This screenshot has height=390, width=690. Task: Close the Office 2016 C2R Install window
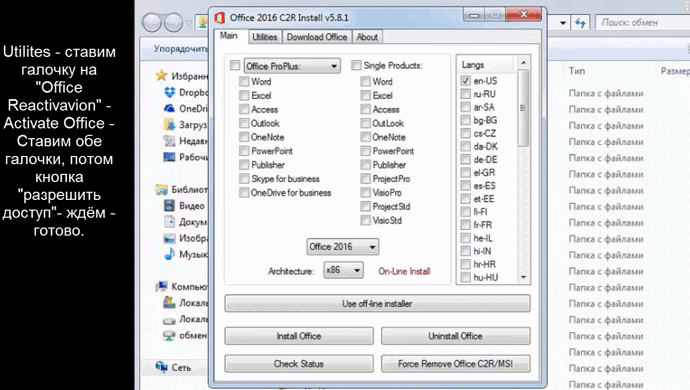coord(523,15)
